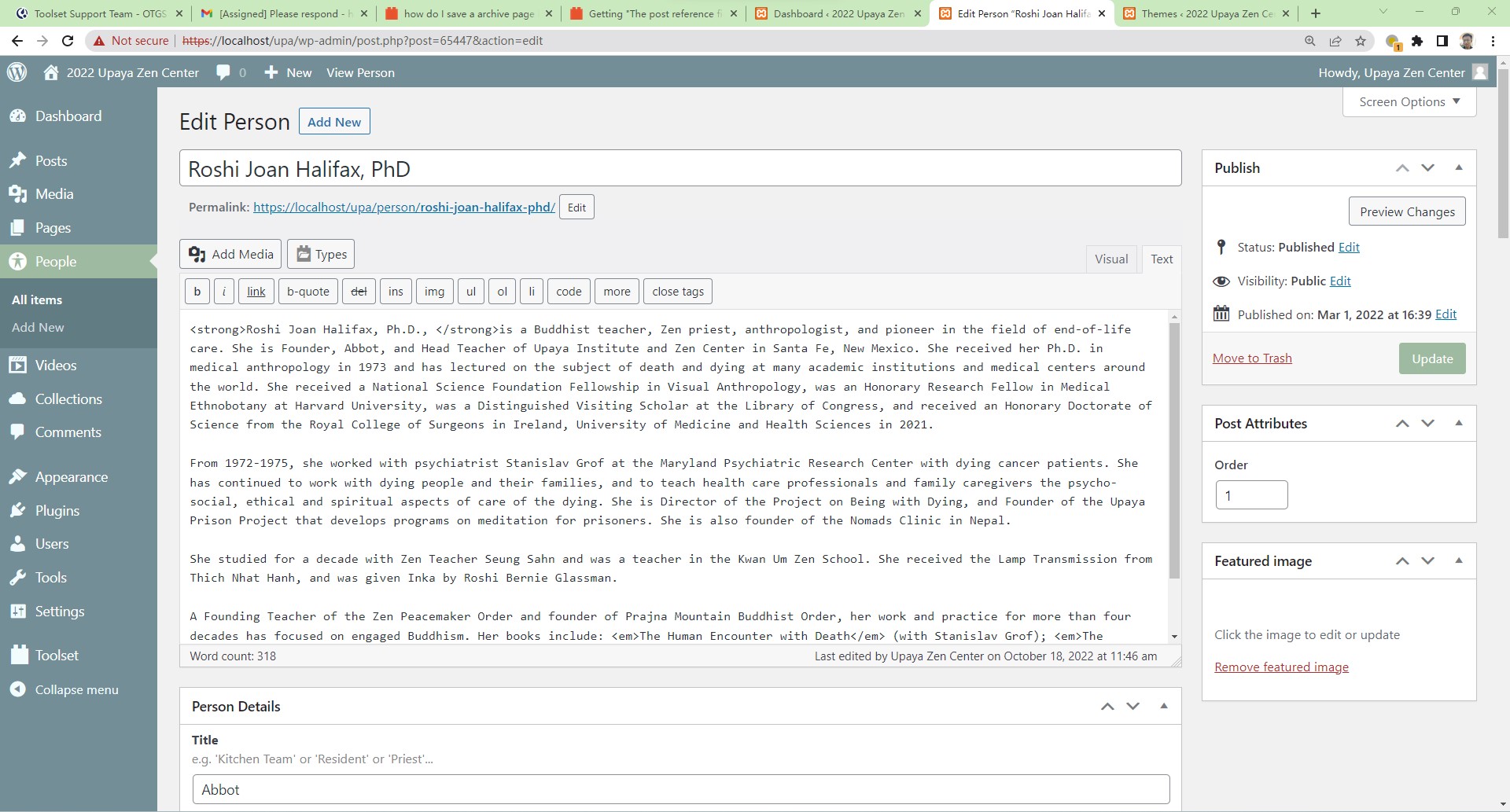Click the post title input field
This screenshot has width=1510, height=812.
[x=680, y=168]
